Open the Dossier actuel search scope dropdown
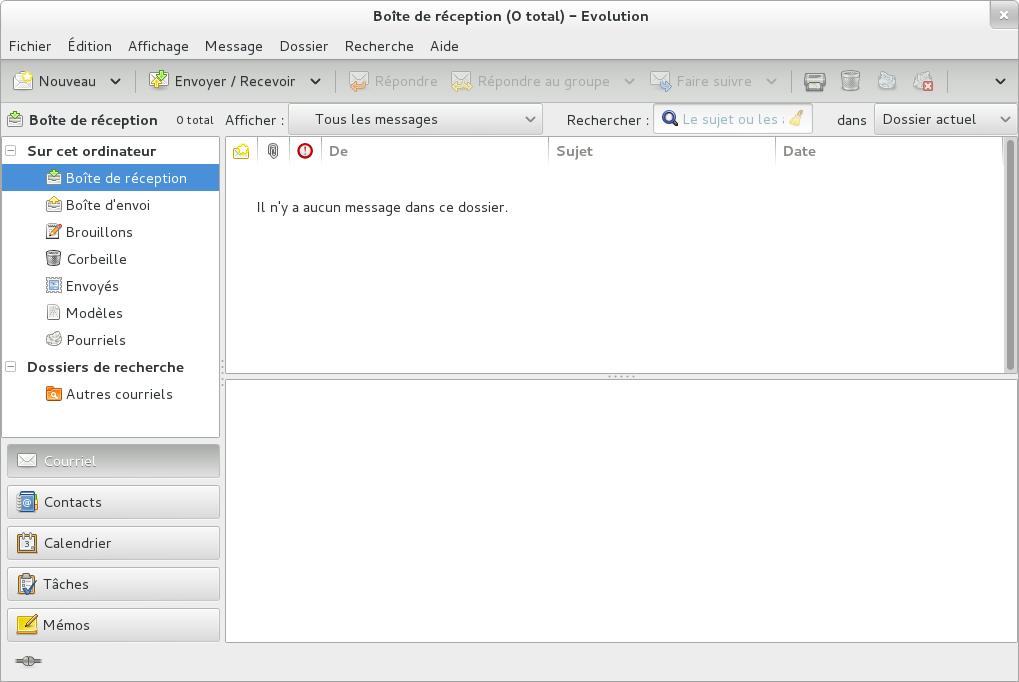 click(944, 119)
